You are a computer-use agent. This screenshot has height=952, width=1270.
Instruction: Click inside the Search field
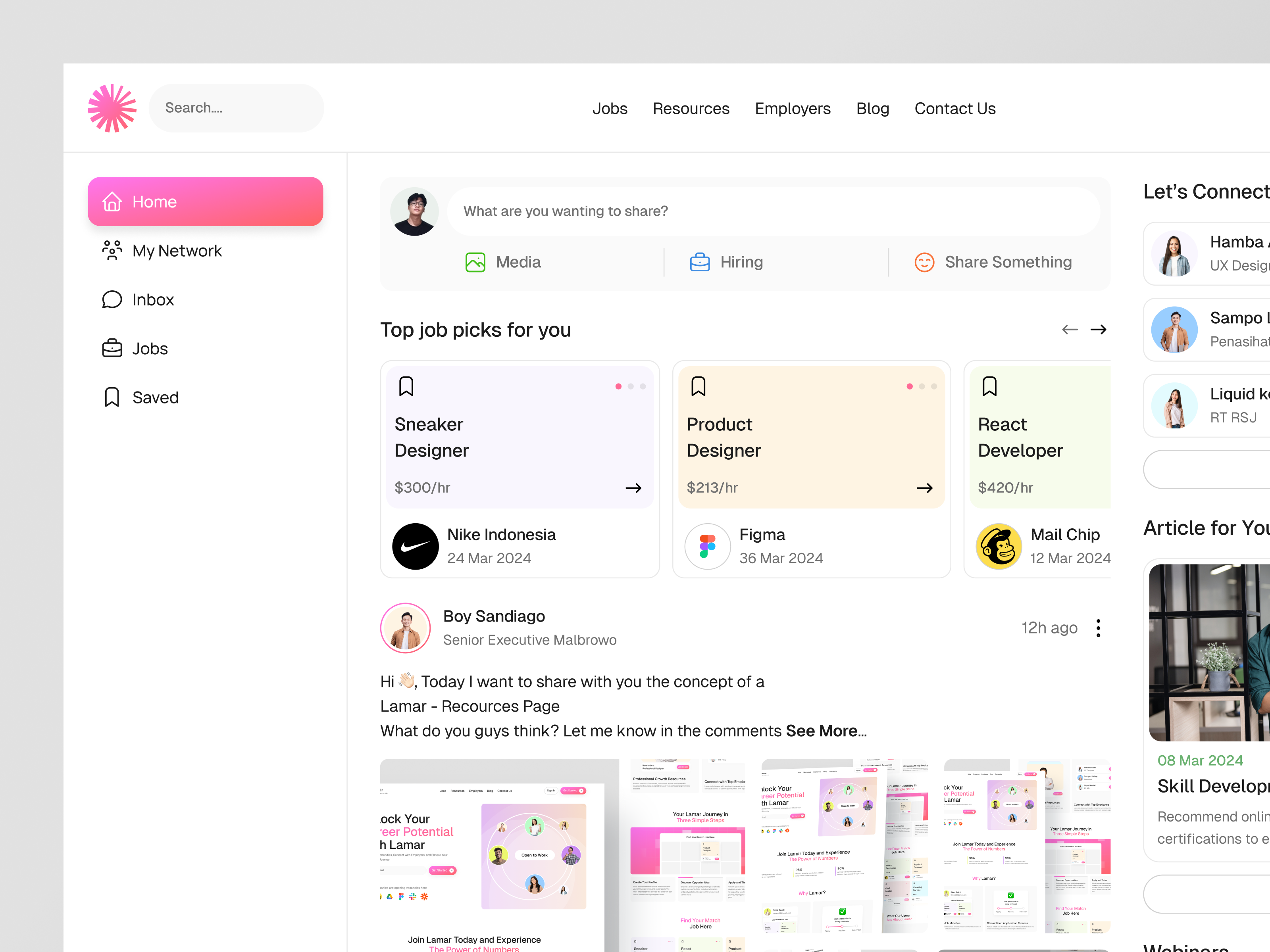pos(236,108)
